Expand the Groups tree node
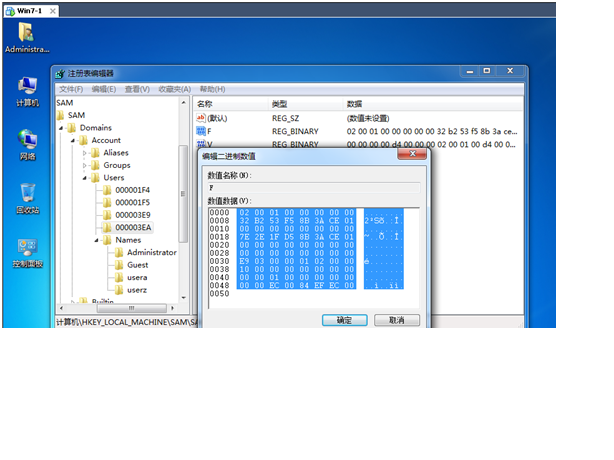The width and height of the screenshot is (614, 460). click(85, 166)
